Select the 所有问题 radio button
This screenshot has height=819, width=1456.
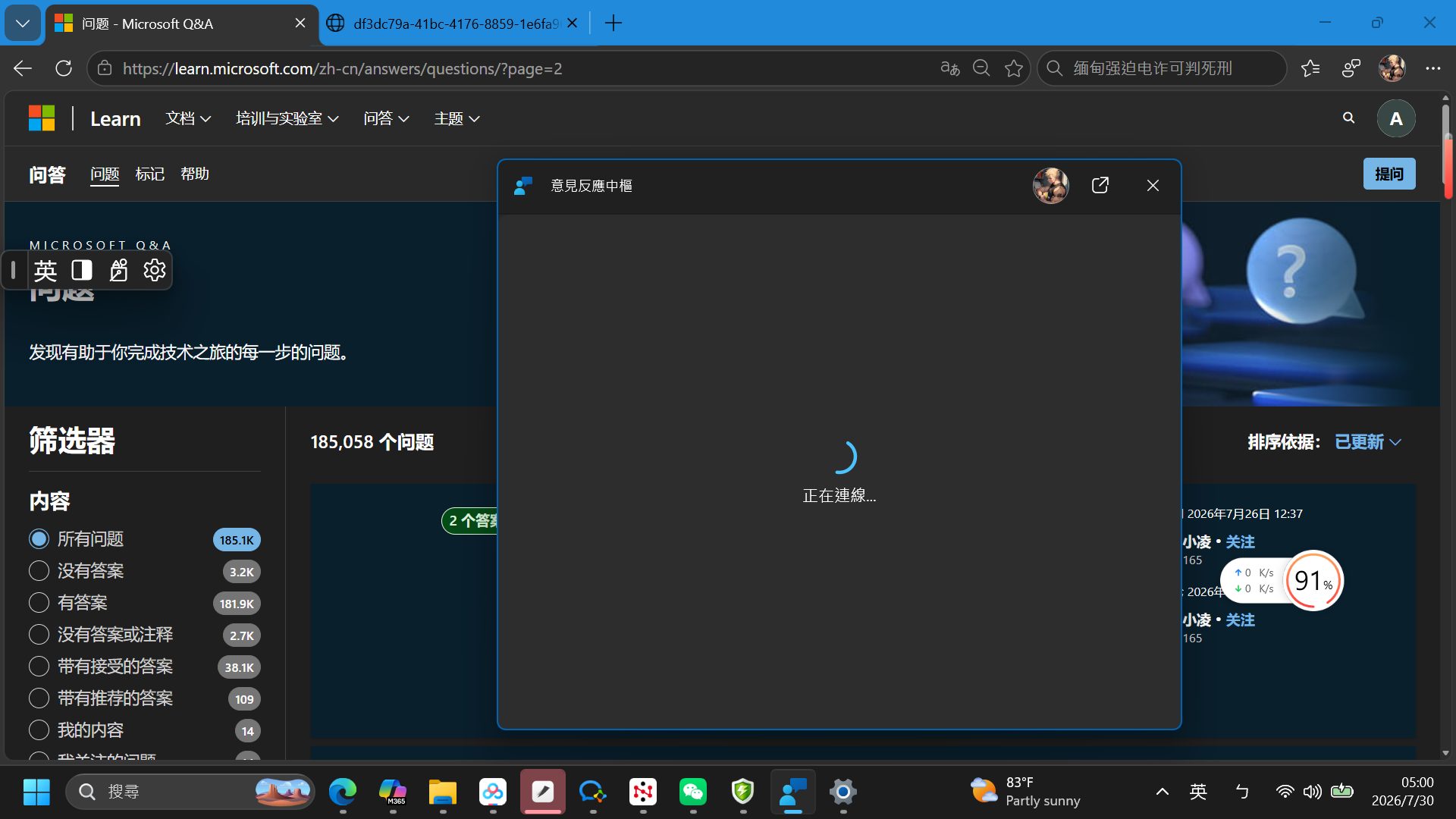pyautogui.click(x=39, y=539)
